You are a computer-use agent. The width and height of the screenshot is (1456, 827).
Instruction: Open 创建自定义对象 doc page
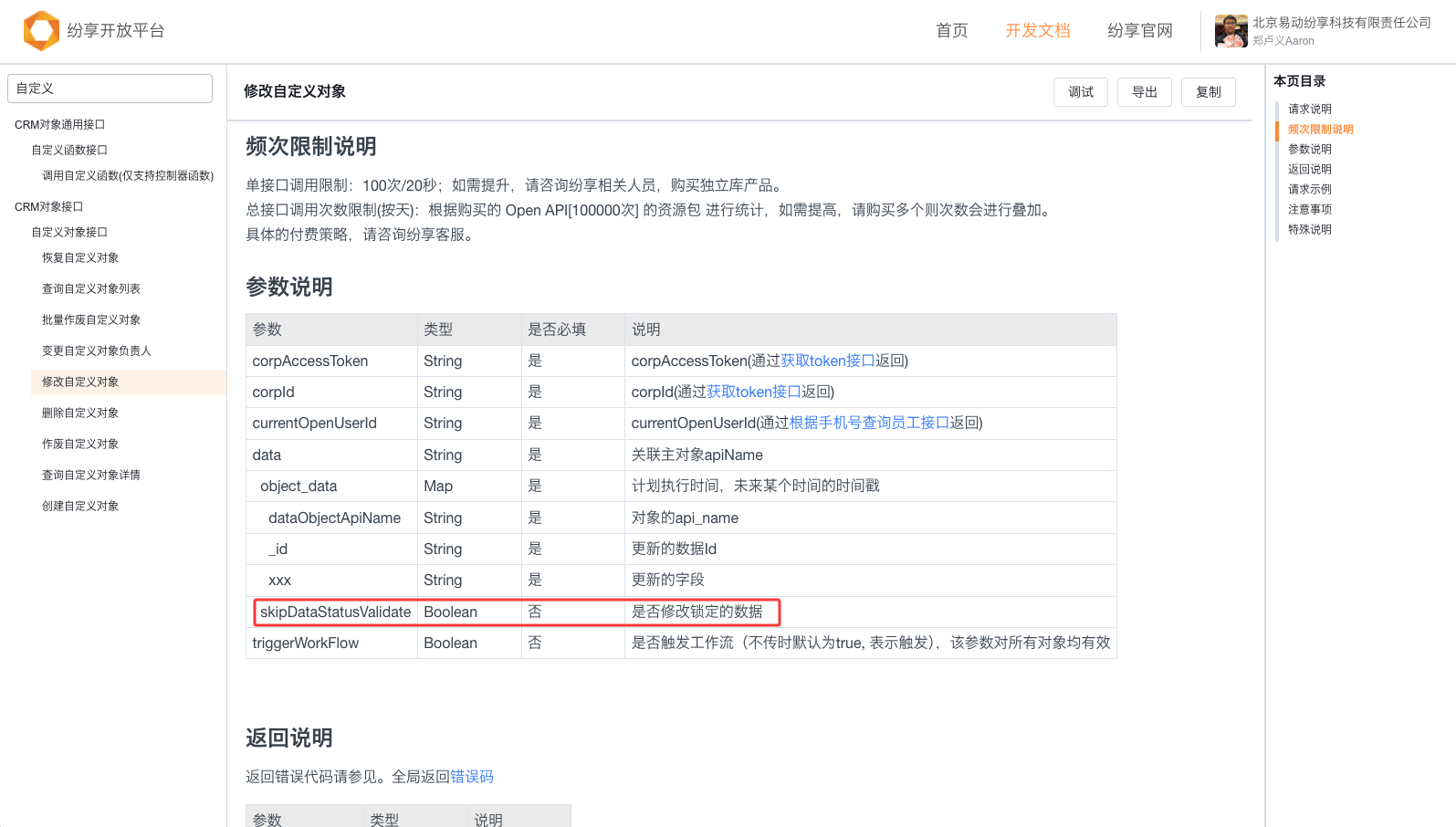tap(80, 507)
